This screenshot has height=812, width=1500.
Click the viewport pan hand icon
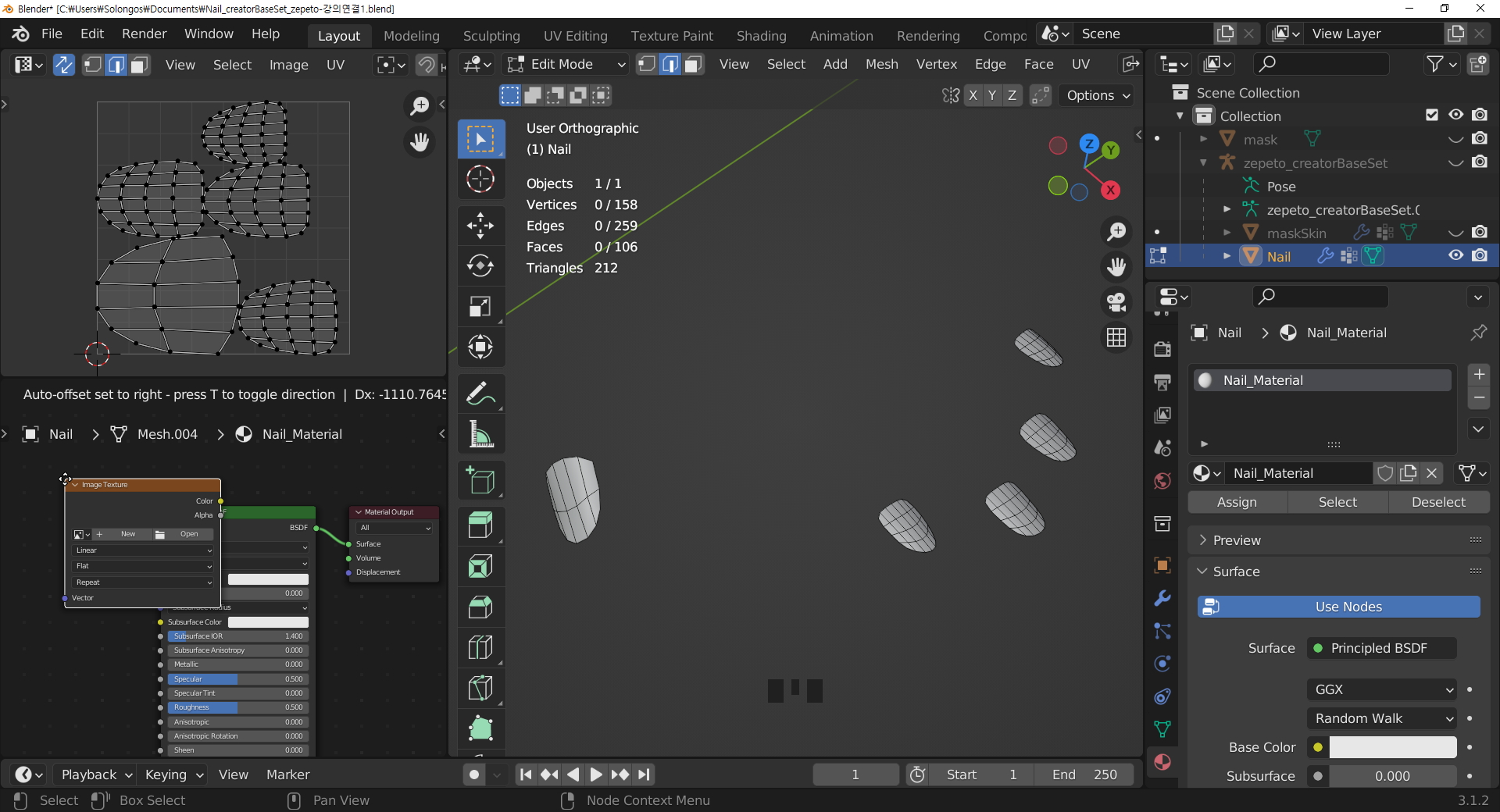[1116, 267]
